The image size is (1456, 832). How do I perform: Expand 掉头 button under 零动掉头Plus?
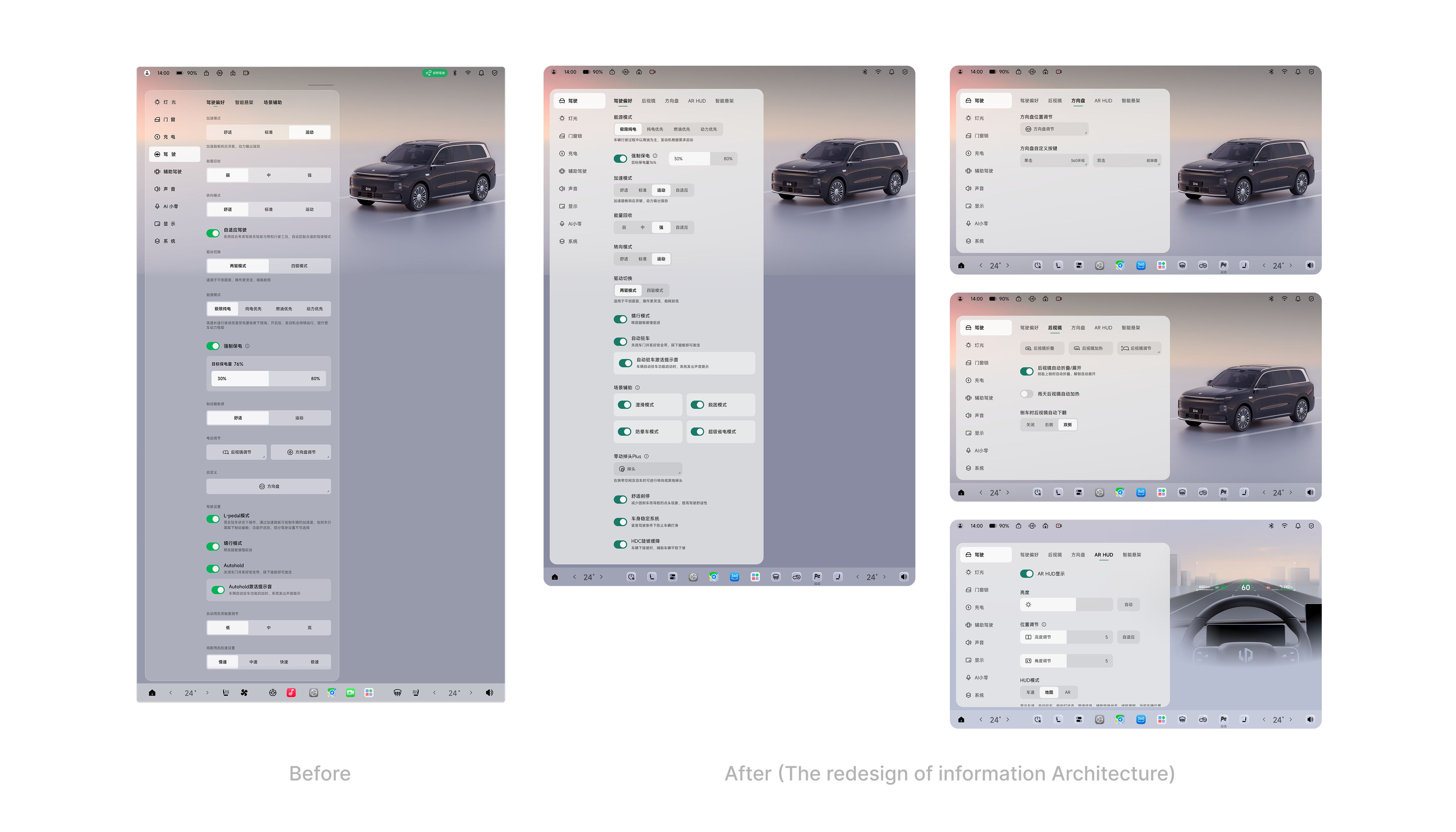click(648, 469)
